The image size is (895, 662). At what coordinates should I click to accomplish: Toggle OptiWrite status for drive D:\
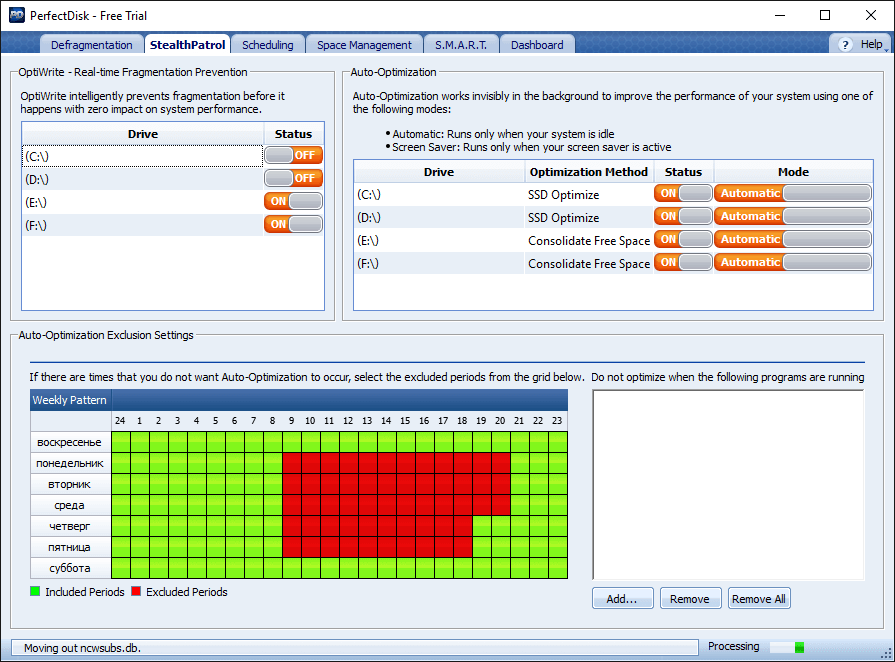pos(293,178)
